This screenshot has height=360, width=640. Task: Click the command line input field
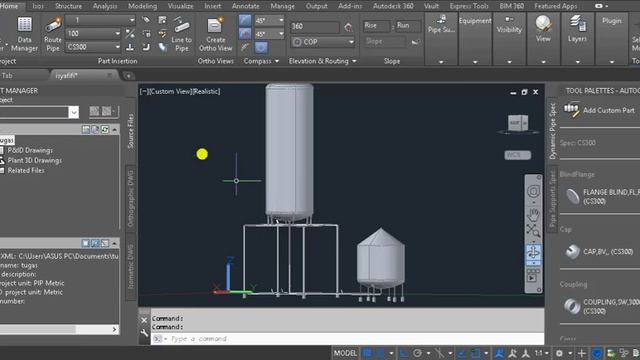(347, 339)
